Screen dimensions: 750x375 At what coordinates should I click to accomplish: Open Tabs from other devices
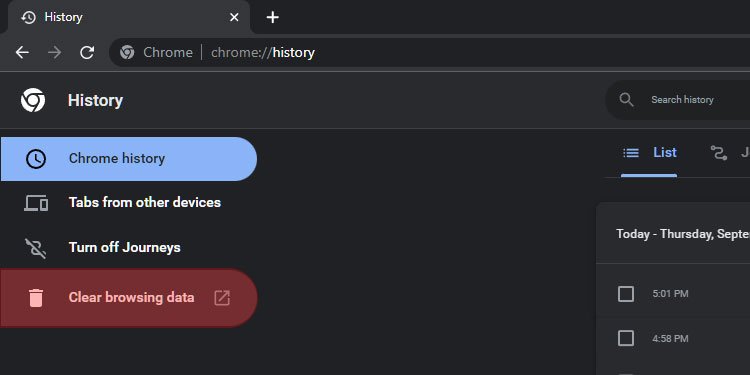pyautogui.click(x=129, y=203)
